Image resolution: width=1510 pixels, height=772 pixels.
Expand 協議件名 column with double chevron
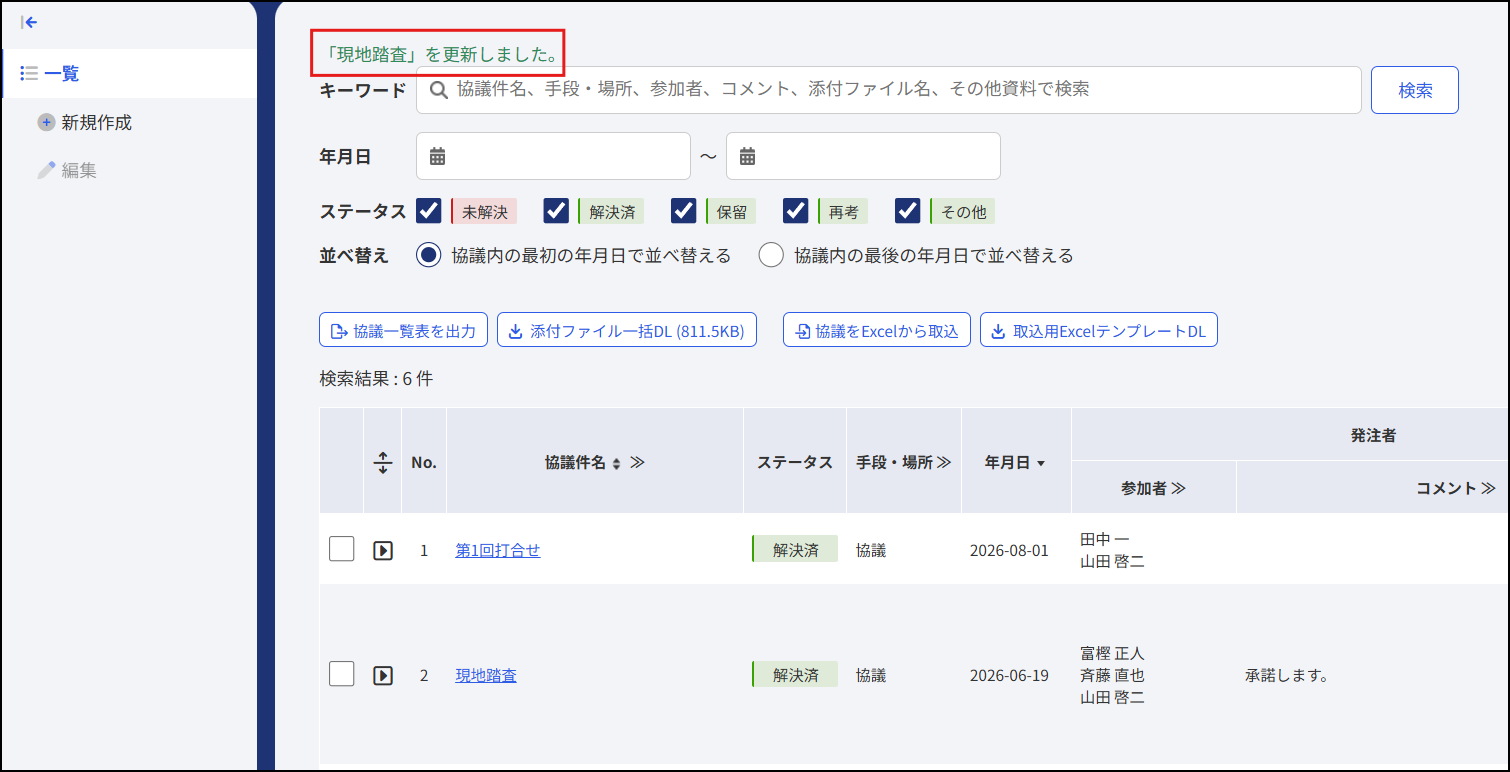637,463
